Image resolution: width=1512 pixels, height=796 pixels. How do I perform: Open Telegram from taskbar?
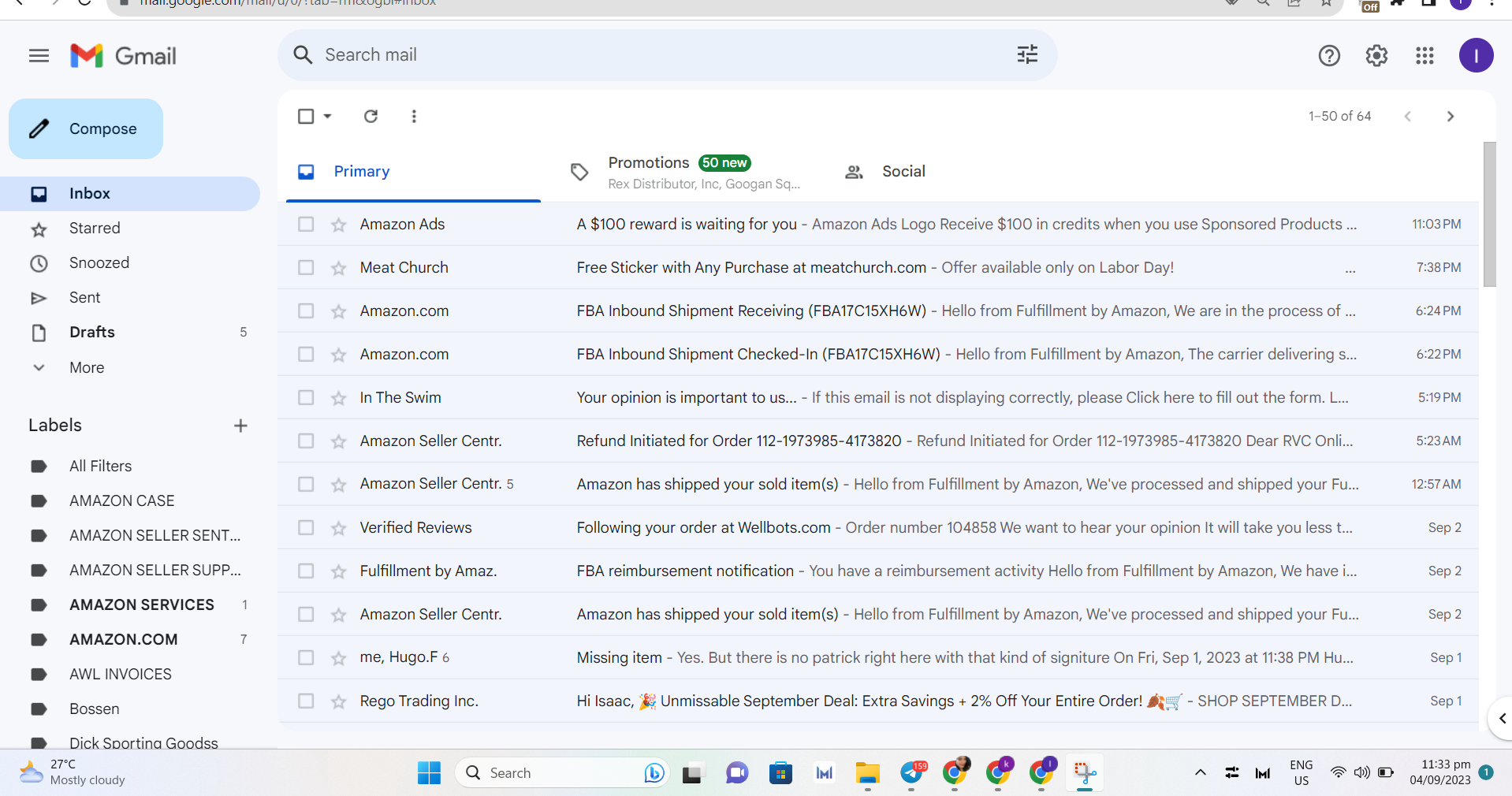pyautogui.click(x=912, y=773)
